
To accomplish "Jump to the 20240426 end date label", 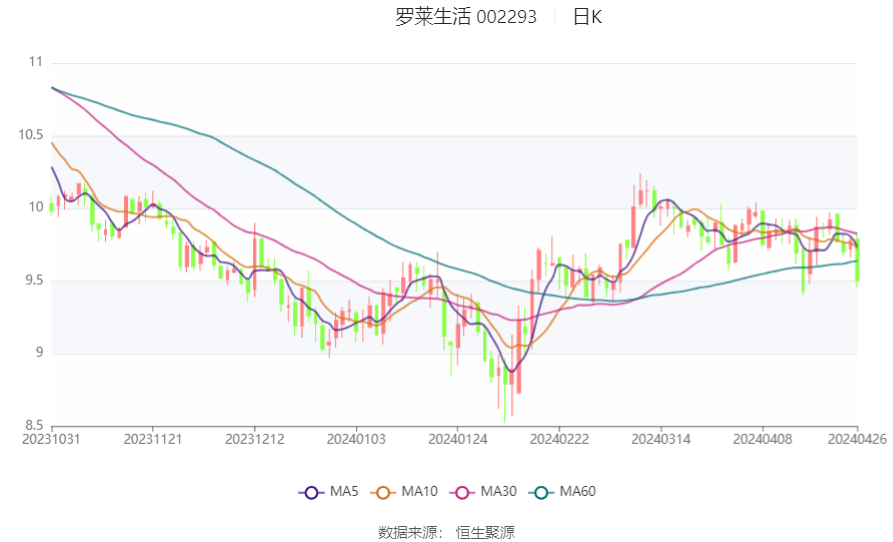I will (857, 439).
